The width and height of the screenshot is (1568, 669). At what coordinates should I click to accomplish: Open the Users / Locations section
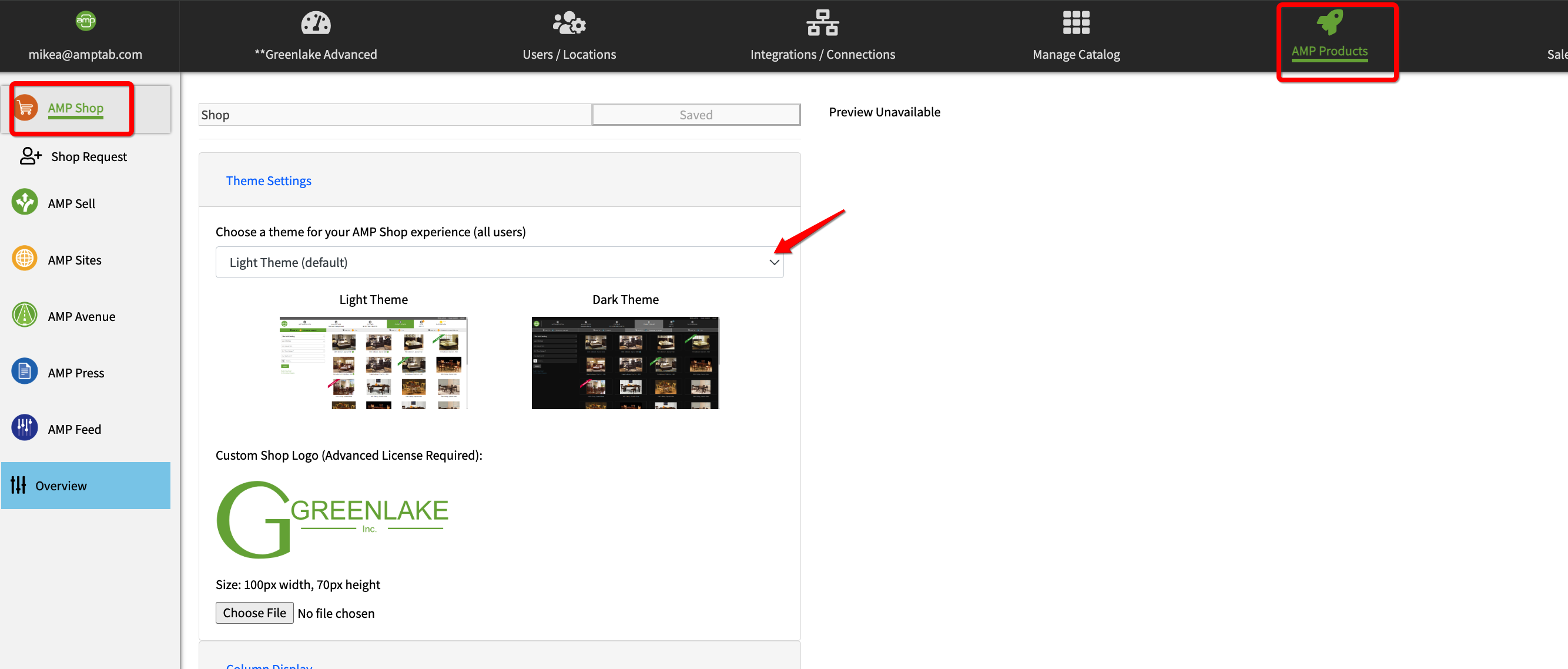click(x=568, y=35)
